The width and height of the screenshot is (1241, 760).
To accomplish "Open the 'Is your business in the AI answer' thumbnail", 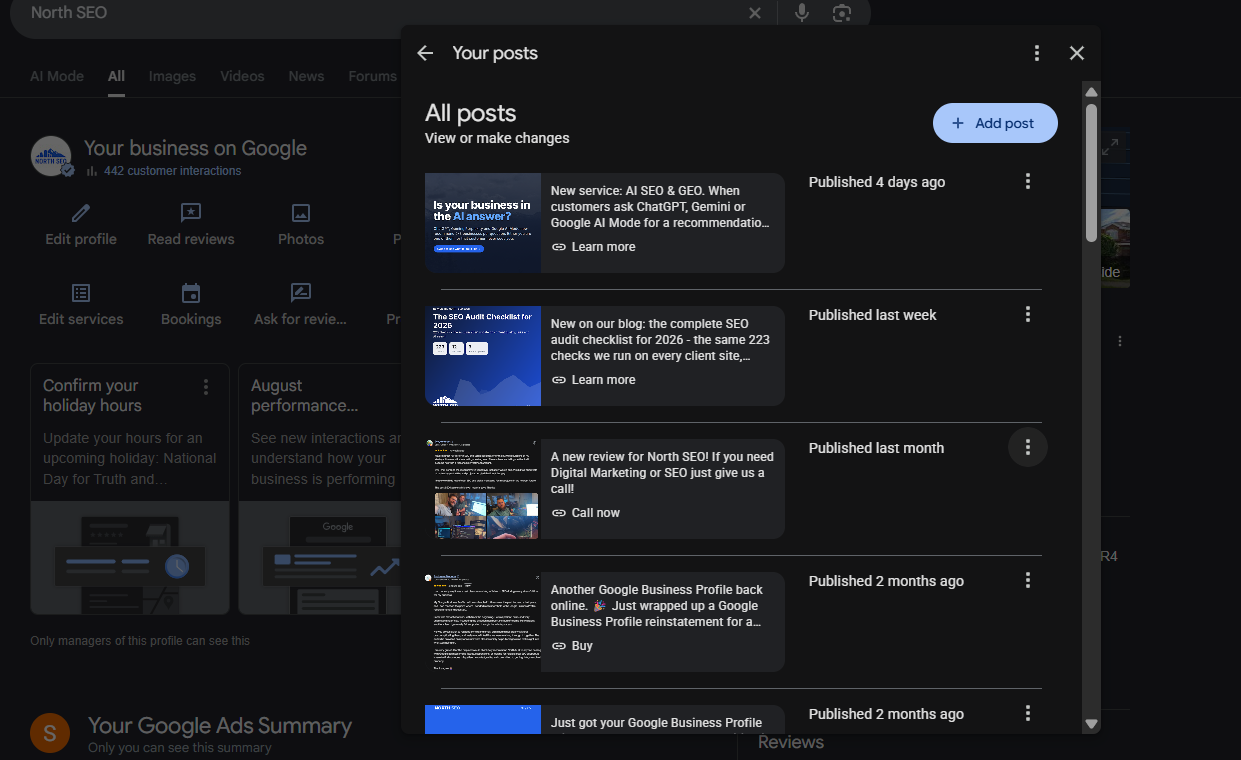I will coord(483,223).
